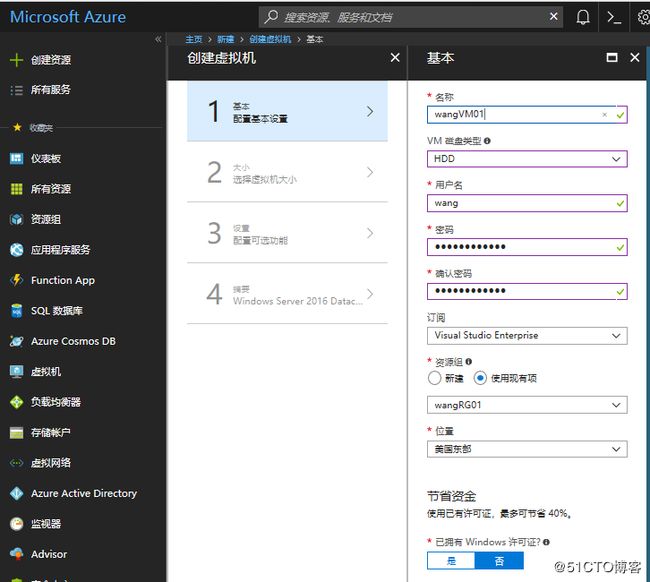This screenshot has height=582, width=650.
Task: Click the Dashboard icon in sidebar
Action: pos(17,158)
